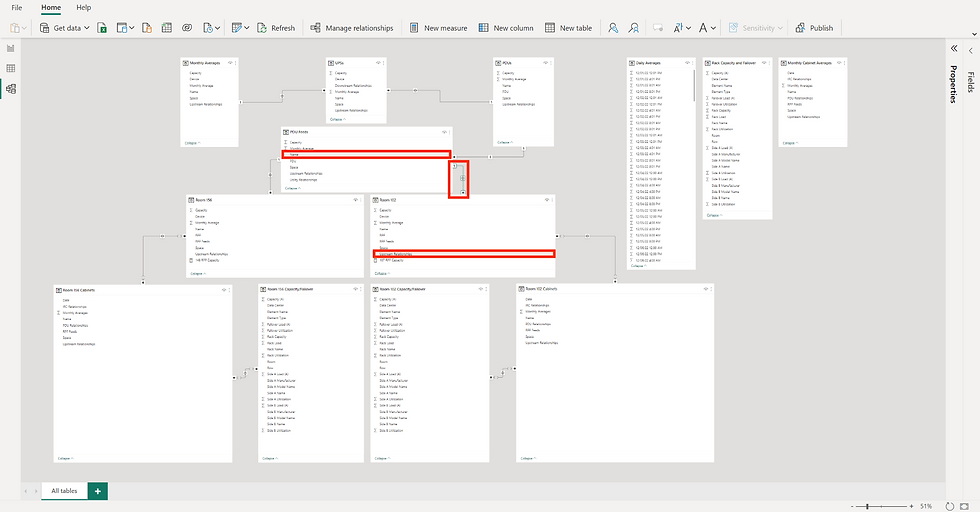
Task: Open the Recent sources dropdown
Action: click(x=218, y=28)
